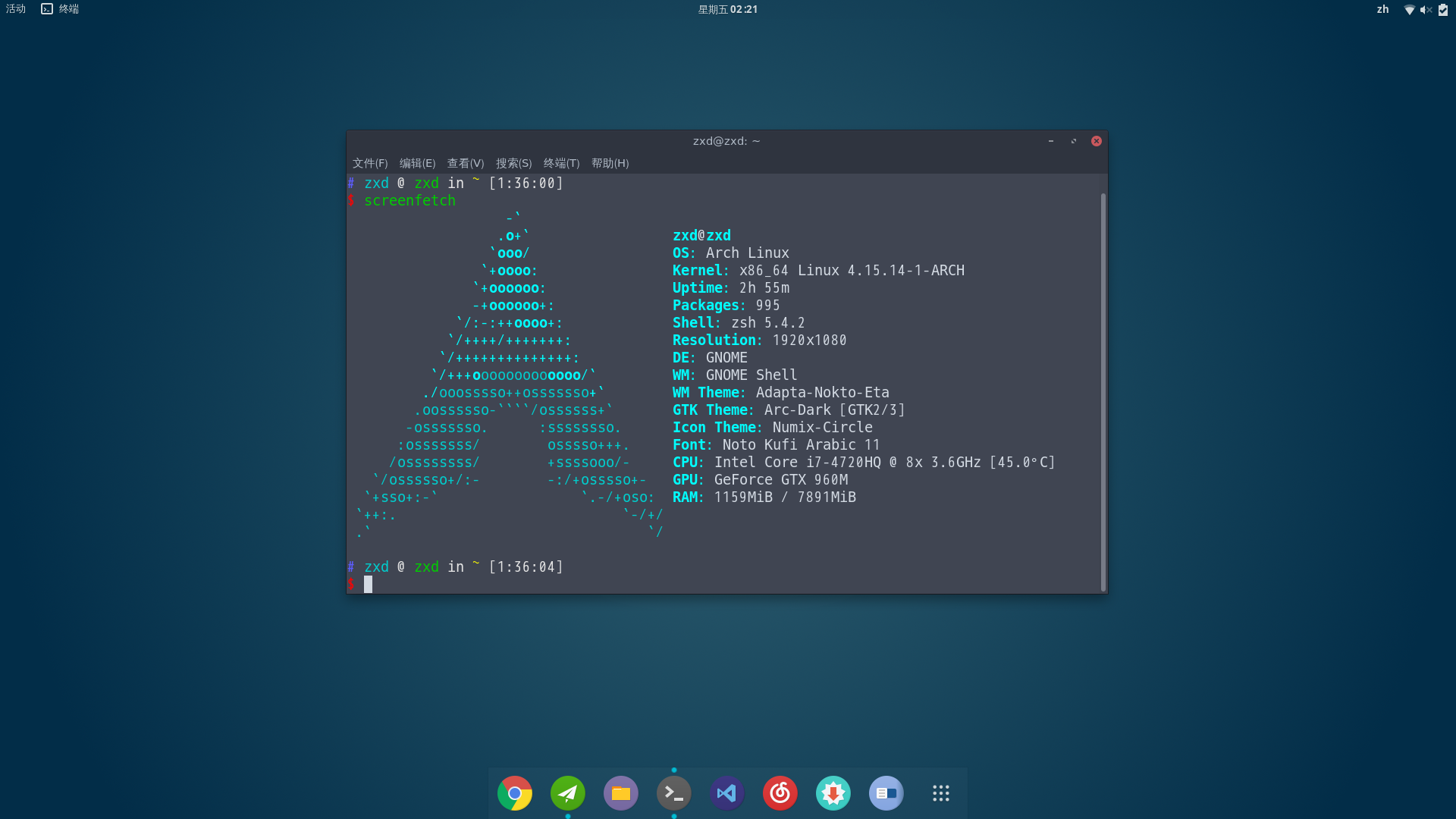Viewport: 1456px width, 819px height.
Task: Open the 文件(F) menu
Action: click(370, 163)
